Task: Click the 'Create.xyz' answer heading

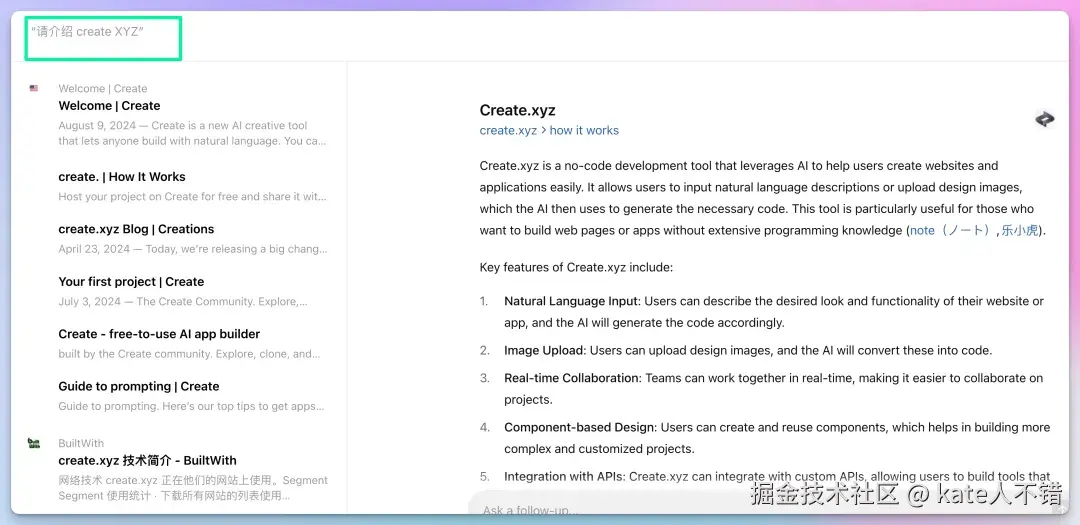Action: point(517,110)
